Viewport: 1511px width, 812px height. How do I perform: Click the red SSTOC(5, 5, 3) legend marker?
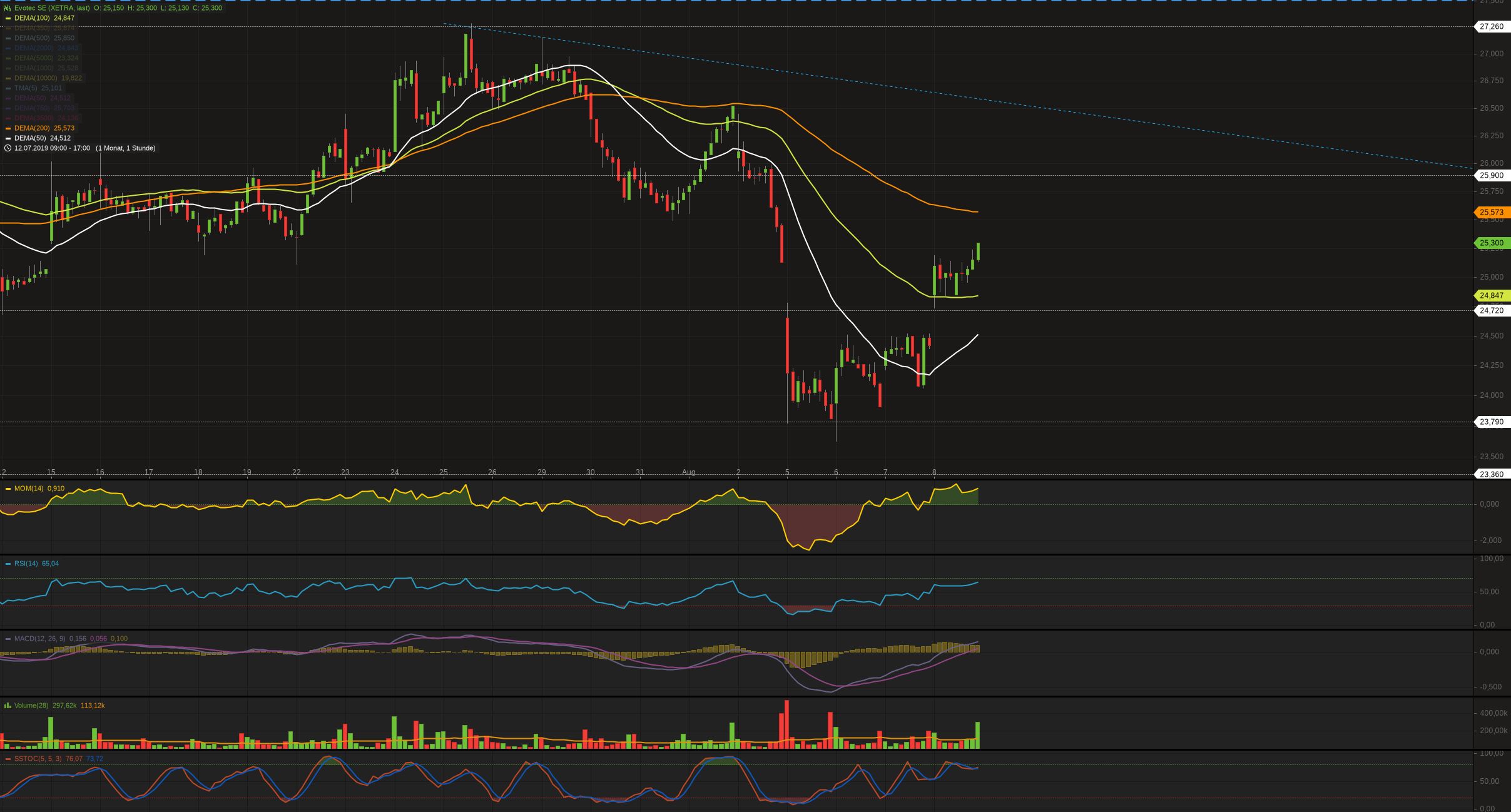click(x=8, y=759)
